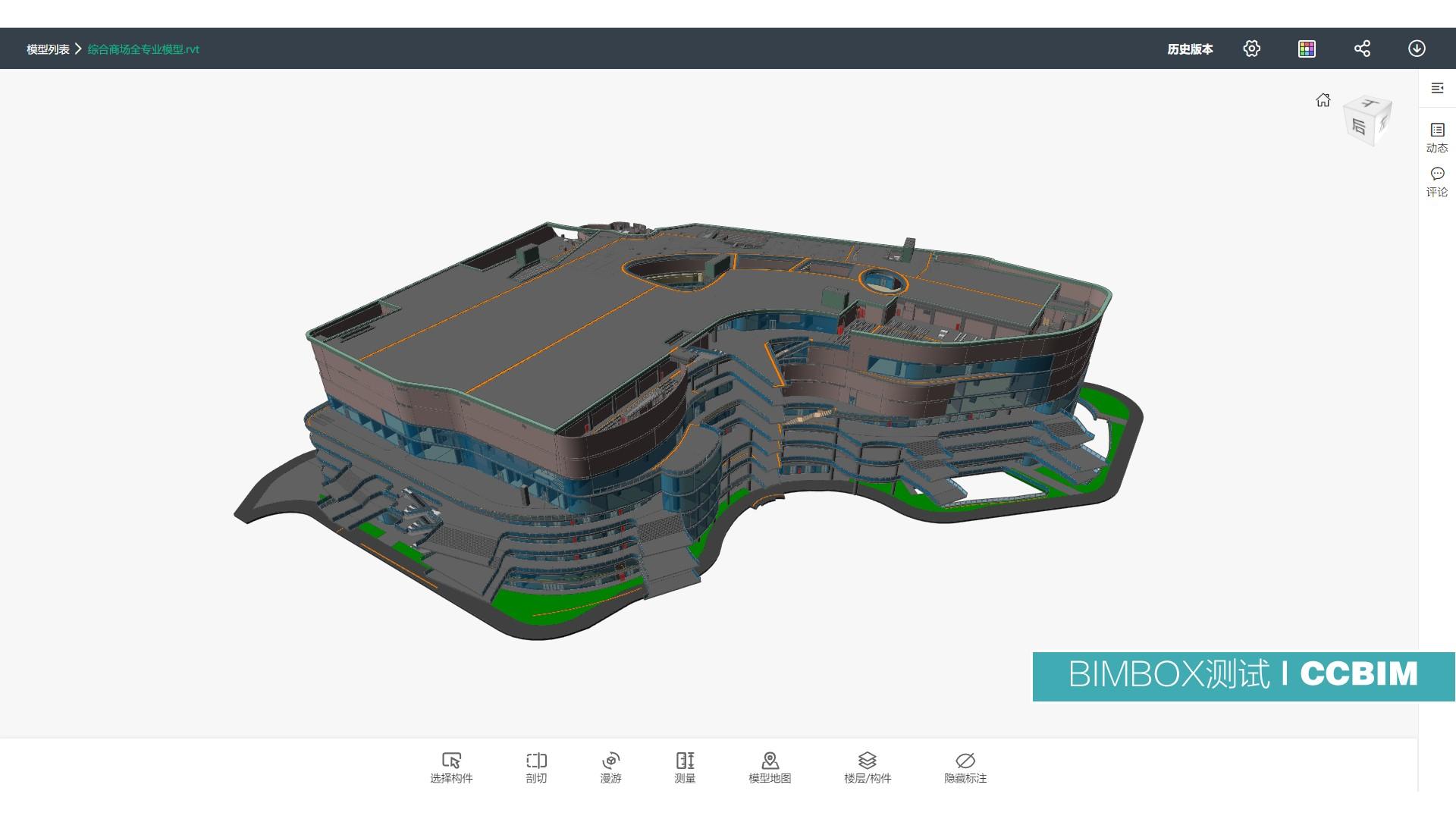Share the model via the share icon

1362,48
